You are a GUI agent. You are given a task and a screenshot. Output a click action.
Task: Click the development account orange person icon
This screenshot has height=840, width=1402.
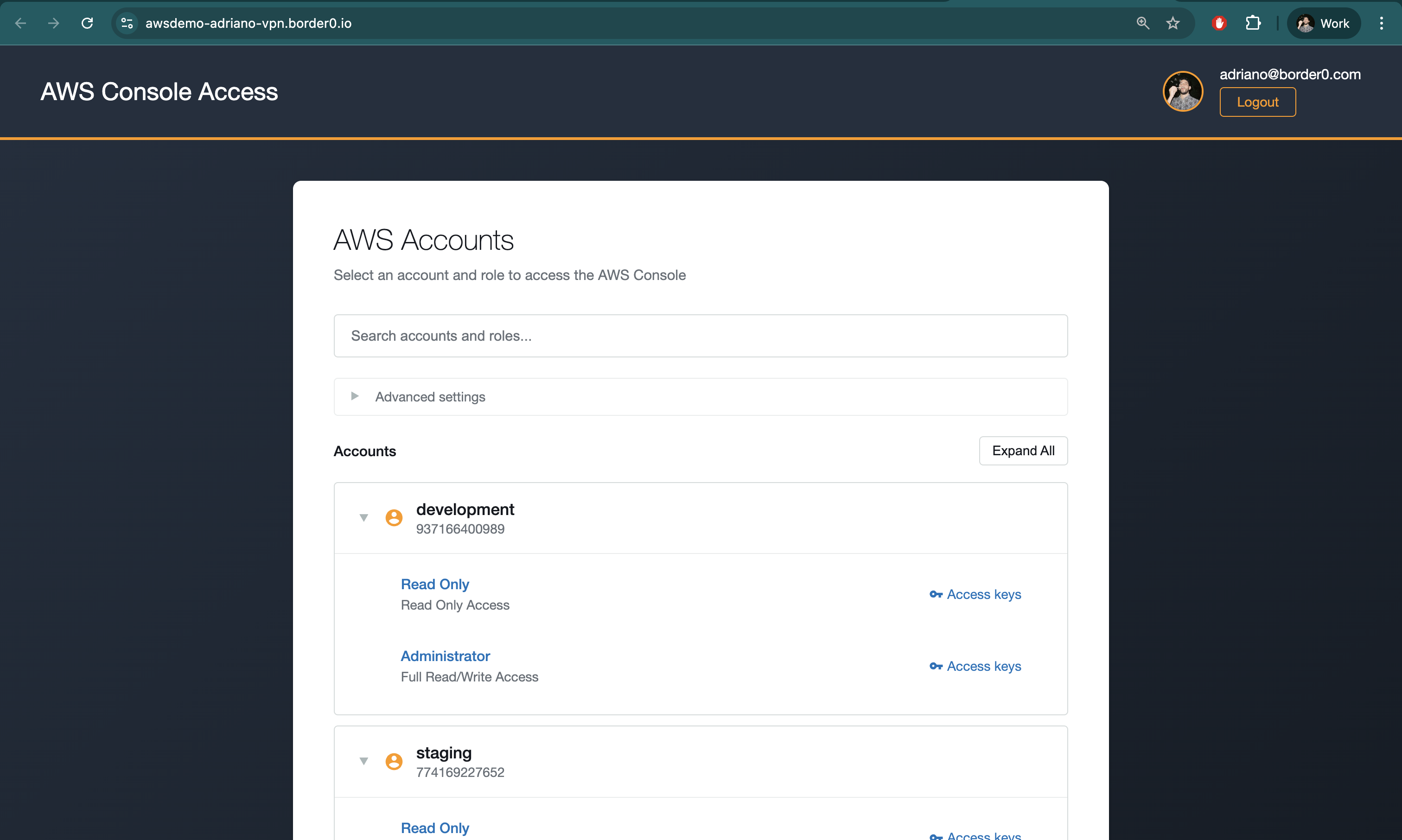point(394,517)
